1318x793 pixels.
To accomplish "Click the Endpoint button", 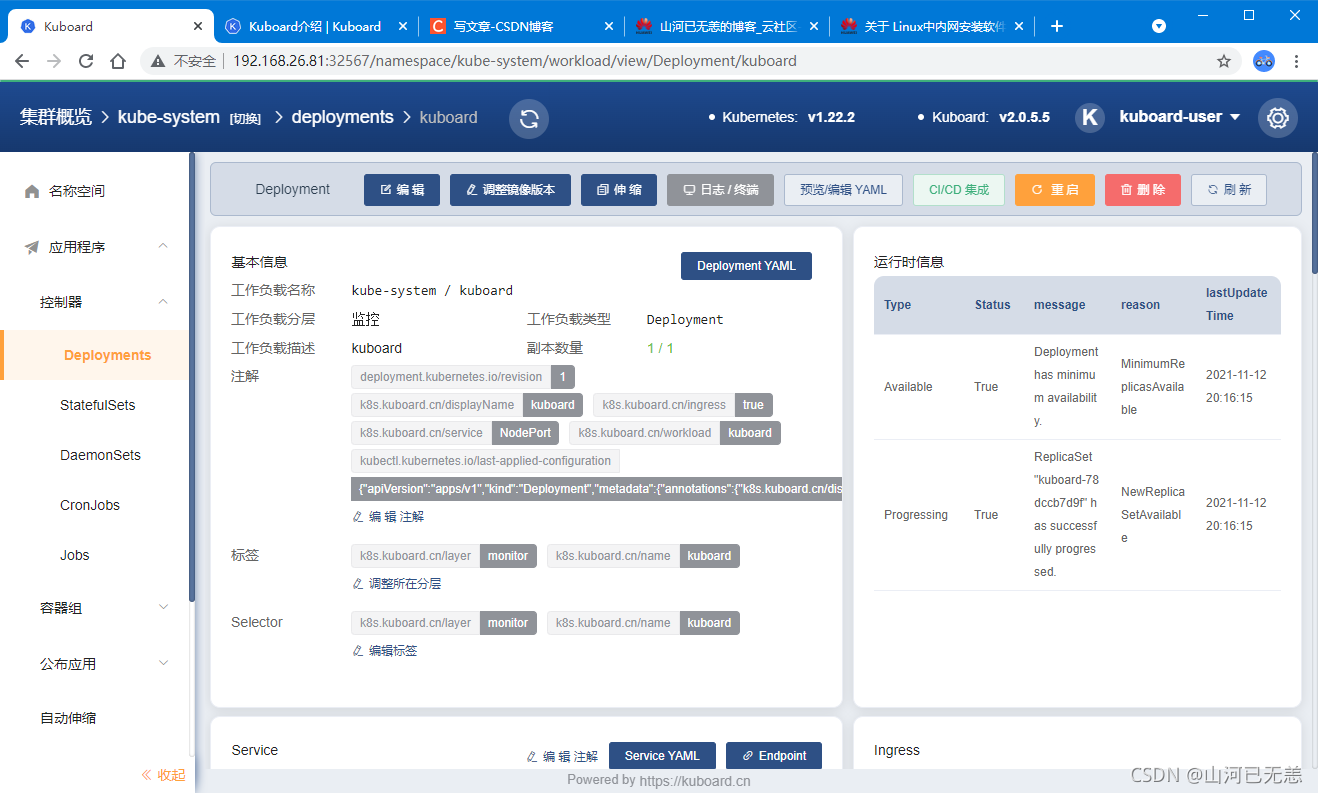I will tap(774, 756).
